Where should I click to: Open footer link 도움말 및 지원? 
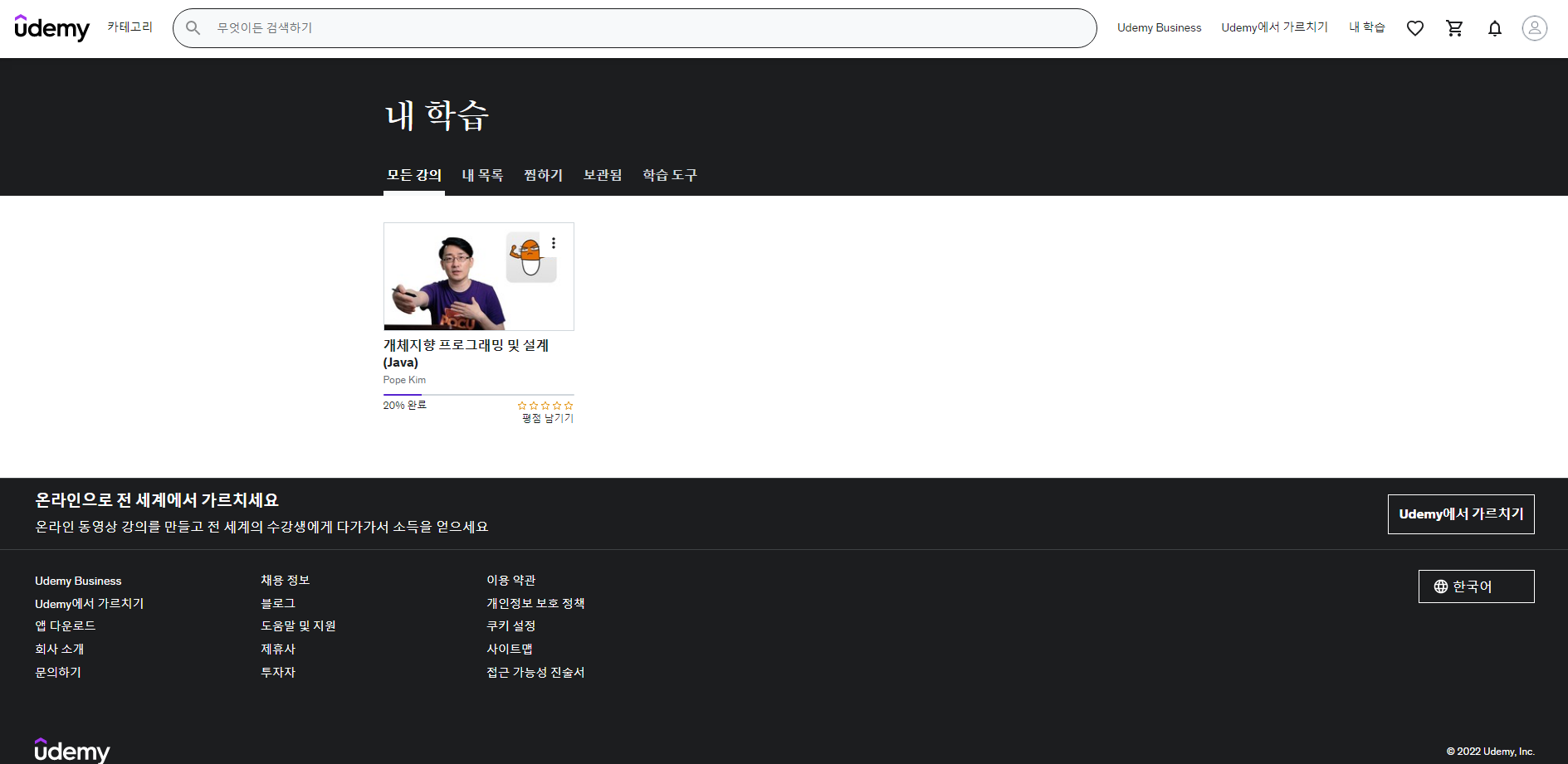tap(299, 625)
